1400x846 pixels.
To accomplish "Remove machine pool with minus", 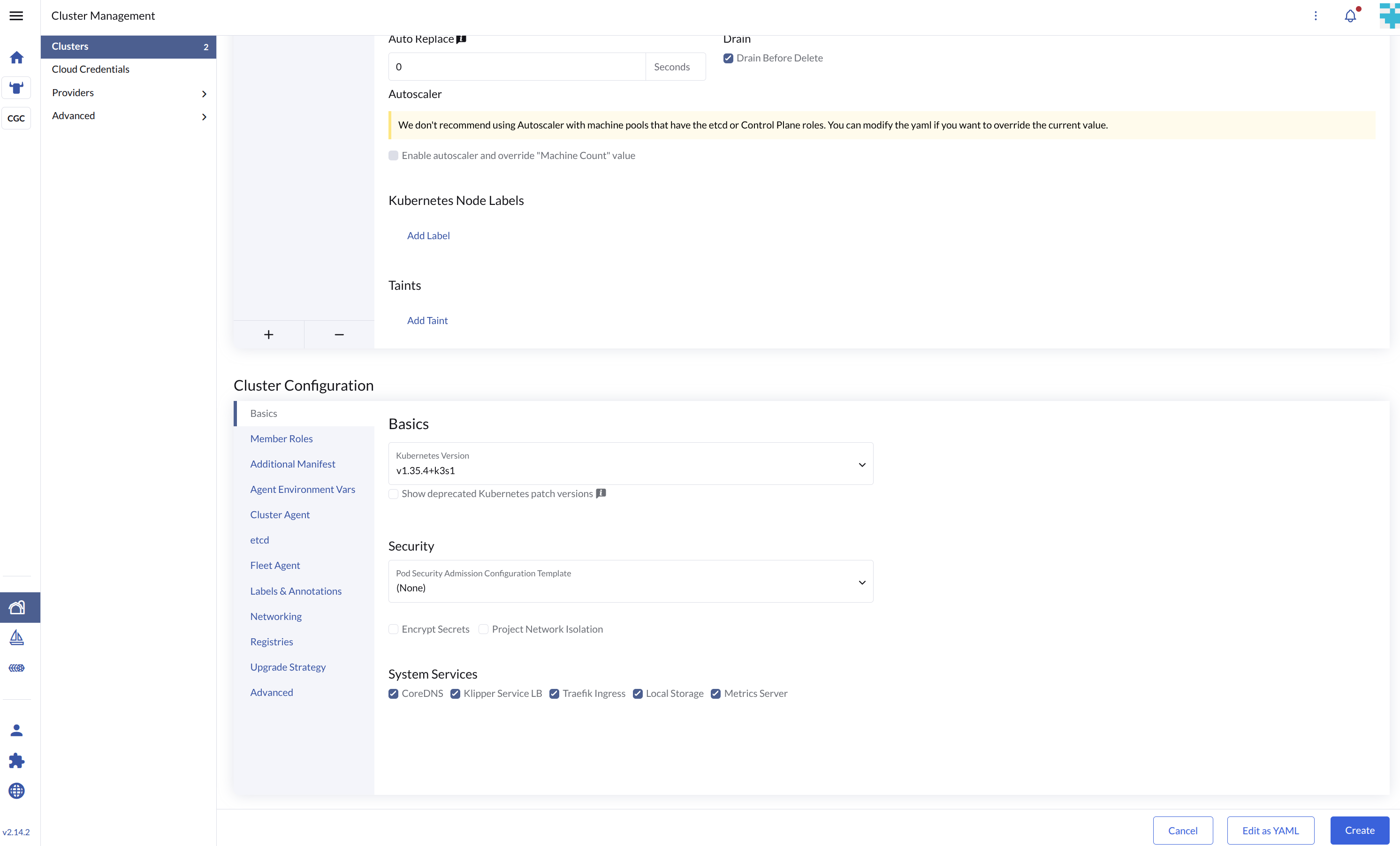I will tap(339, 335).
